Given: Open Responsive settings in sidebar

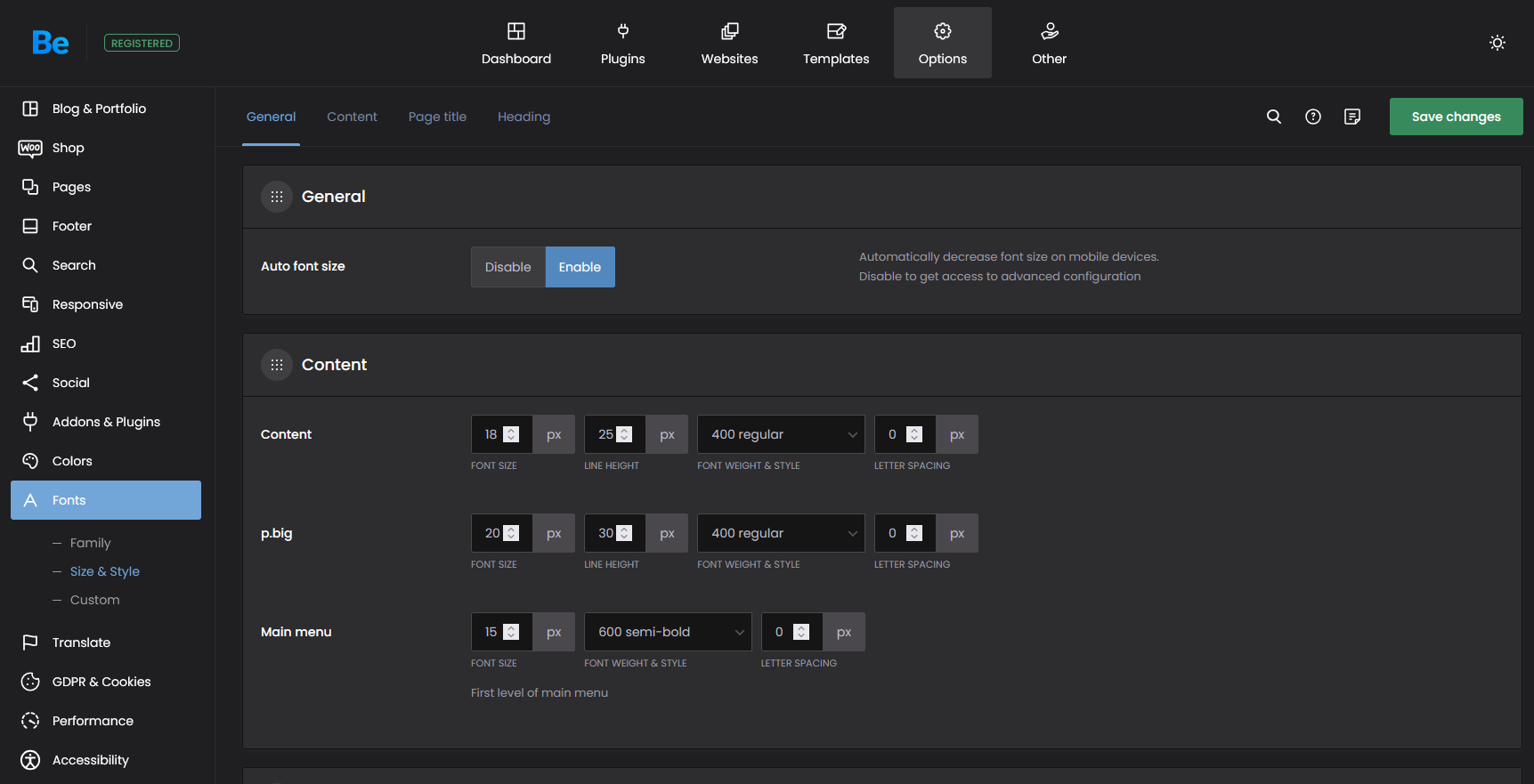Looking at the screenshot, I should [106, 304].
